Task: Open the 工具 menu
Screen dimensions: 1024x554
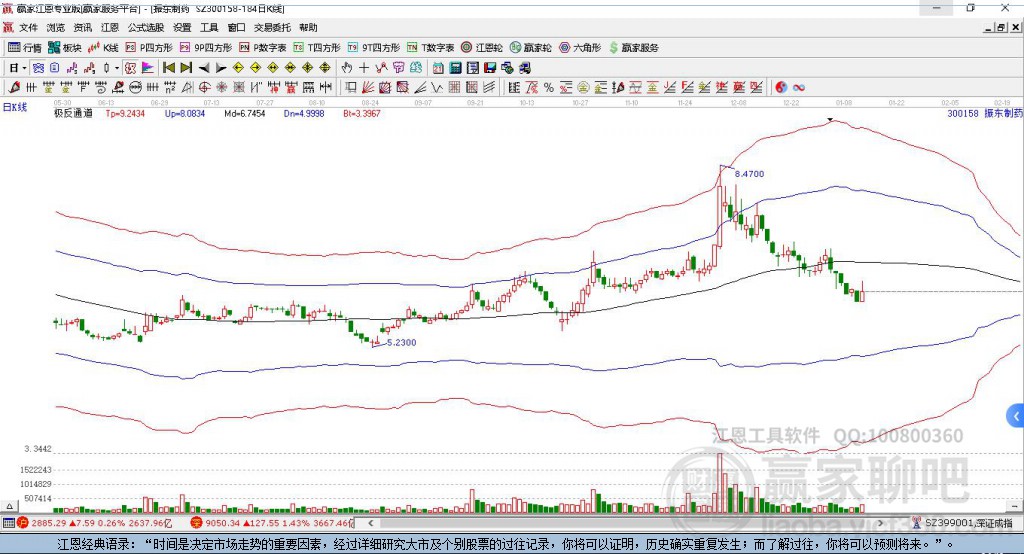Action: (209, 27)
